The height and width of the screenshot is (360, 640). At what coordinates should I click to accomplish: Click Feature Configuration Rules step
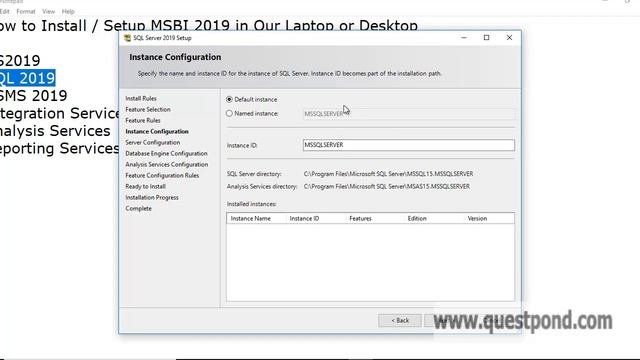pyautogui.click(x=162, y=176)
